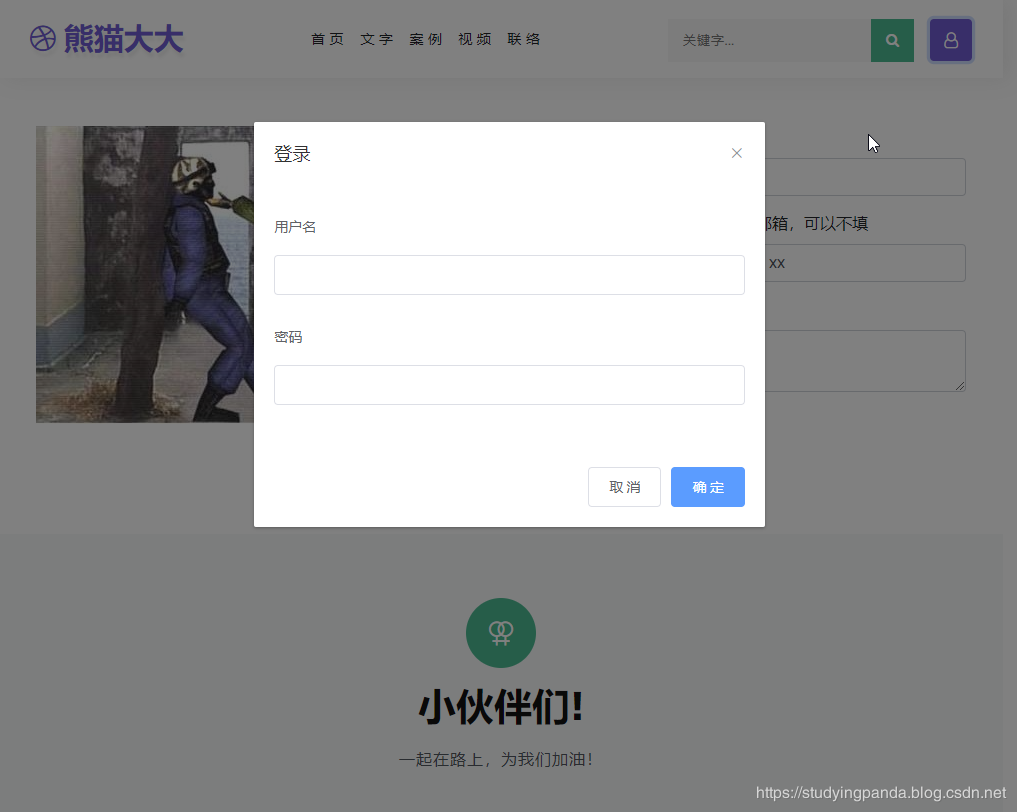Dismiss the 登录 dialog with the X
The image size is (1017, 812).
click(x=736, y=153)
